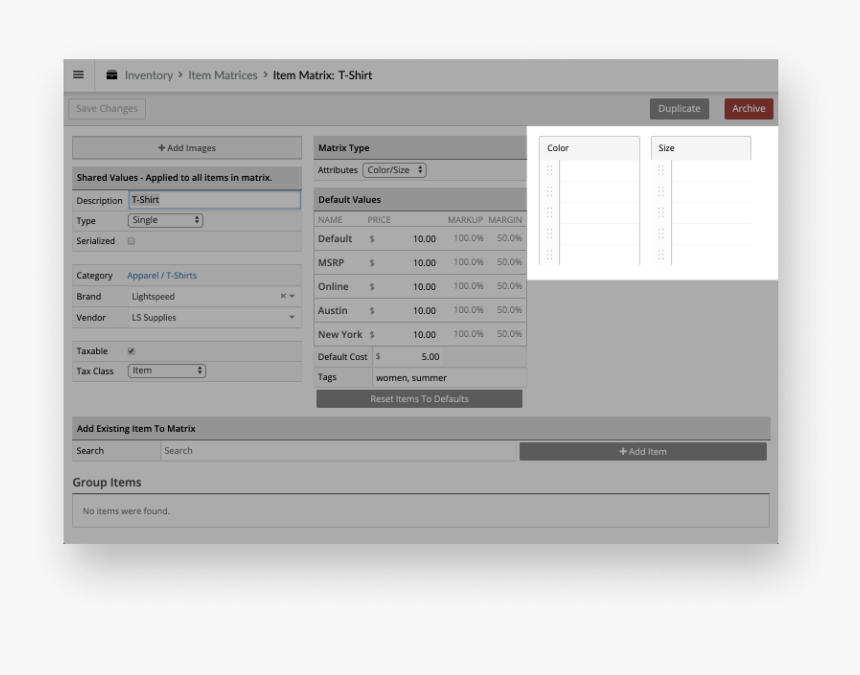Click the red Archive button
This screenshot has height=675, width=860.
click(749, 109)
